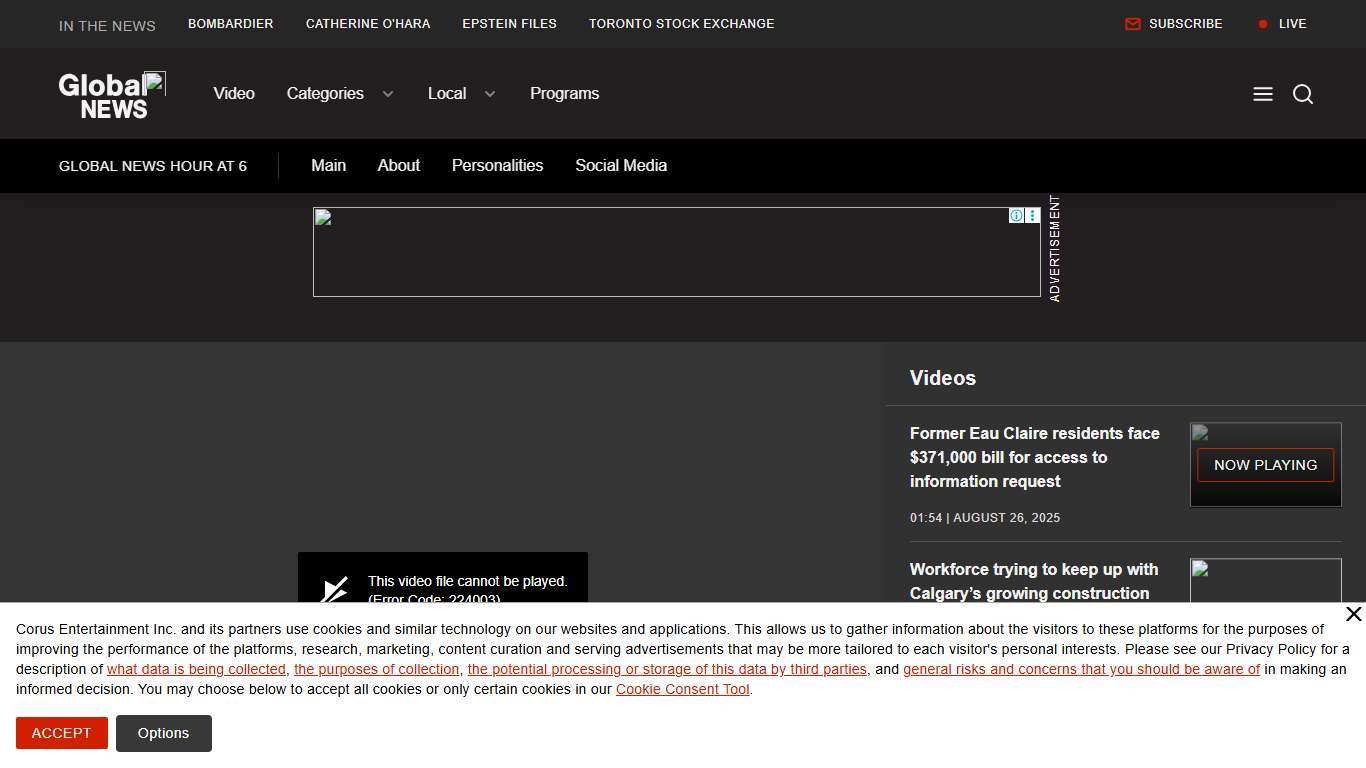Open the Epstein Files trending topic
1366x768 pixels.
tap(509, 24)
